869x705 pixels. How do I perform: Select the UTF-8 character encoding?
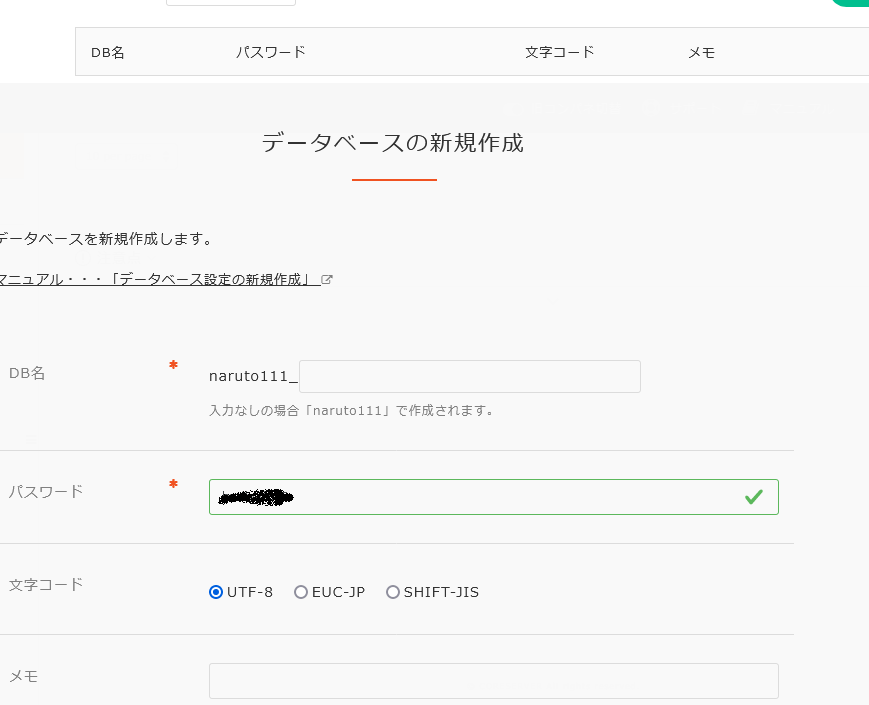(x=216, y=592)
